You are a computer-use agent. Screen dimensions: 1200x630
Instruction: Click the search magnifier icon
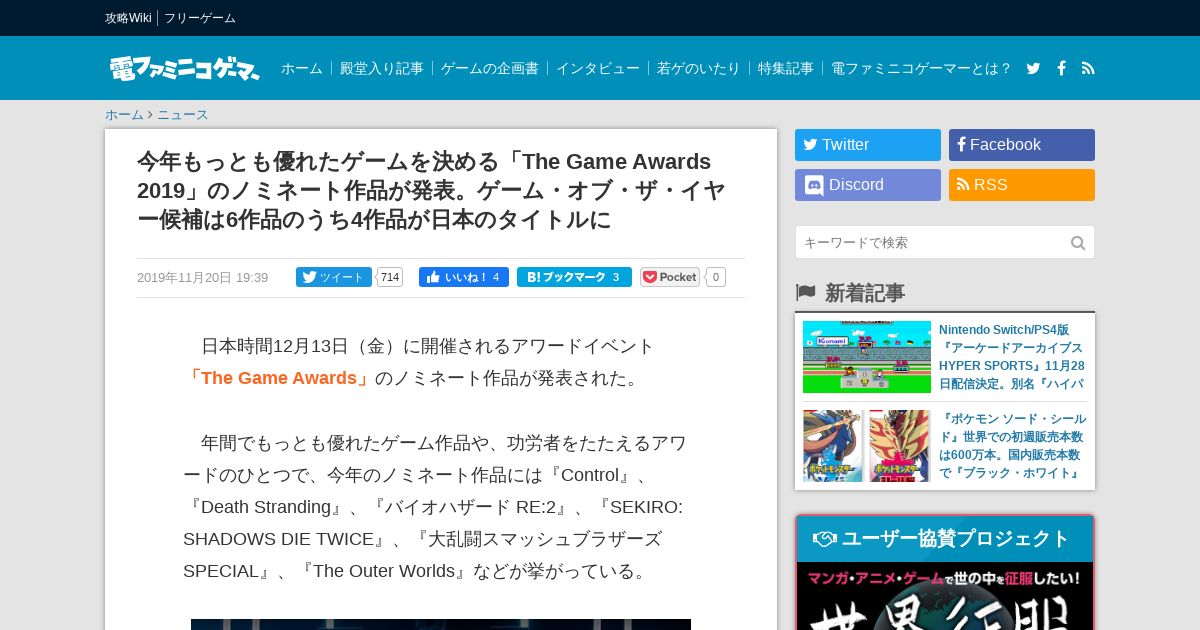point(1078,243)
